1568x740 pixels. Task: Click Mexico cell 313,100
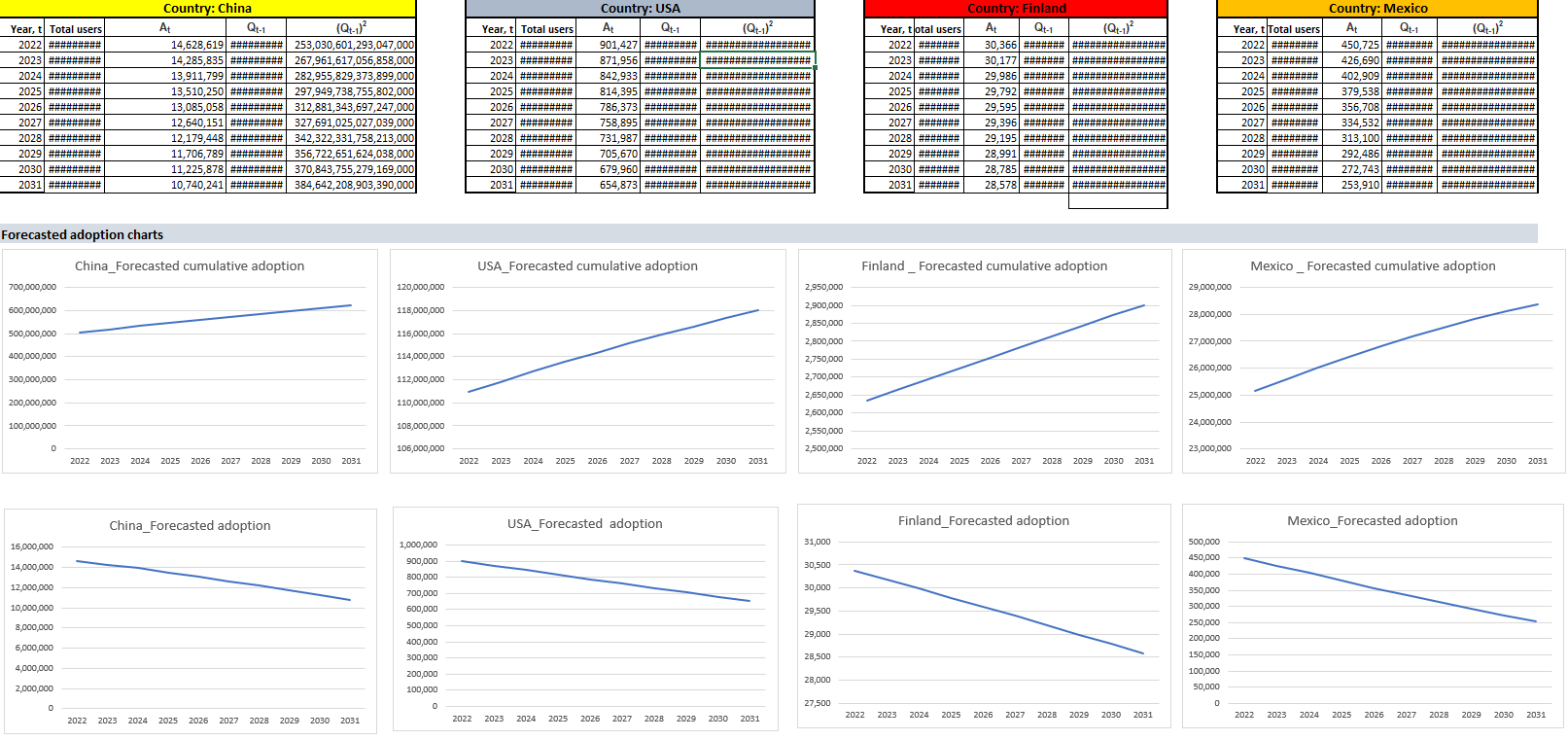[1352, 138]
